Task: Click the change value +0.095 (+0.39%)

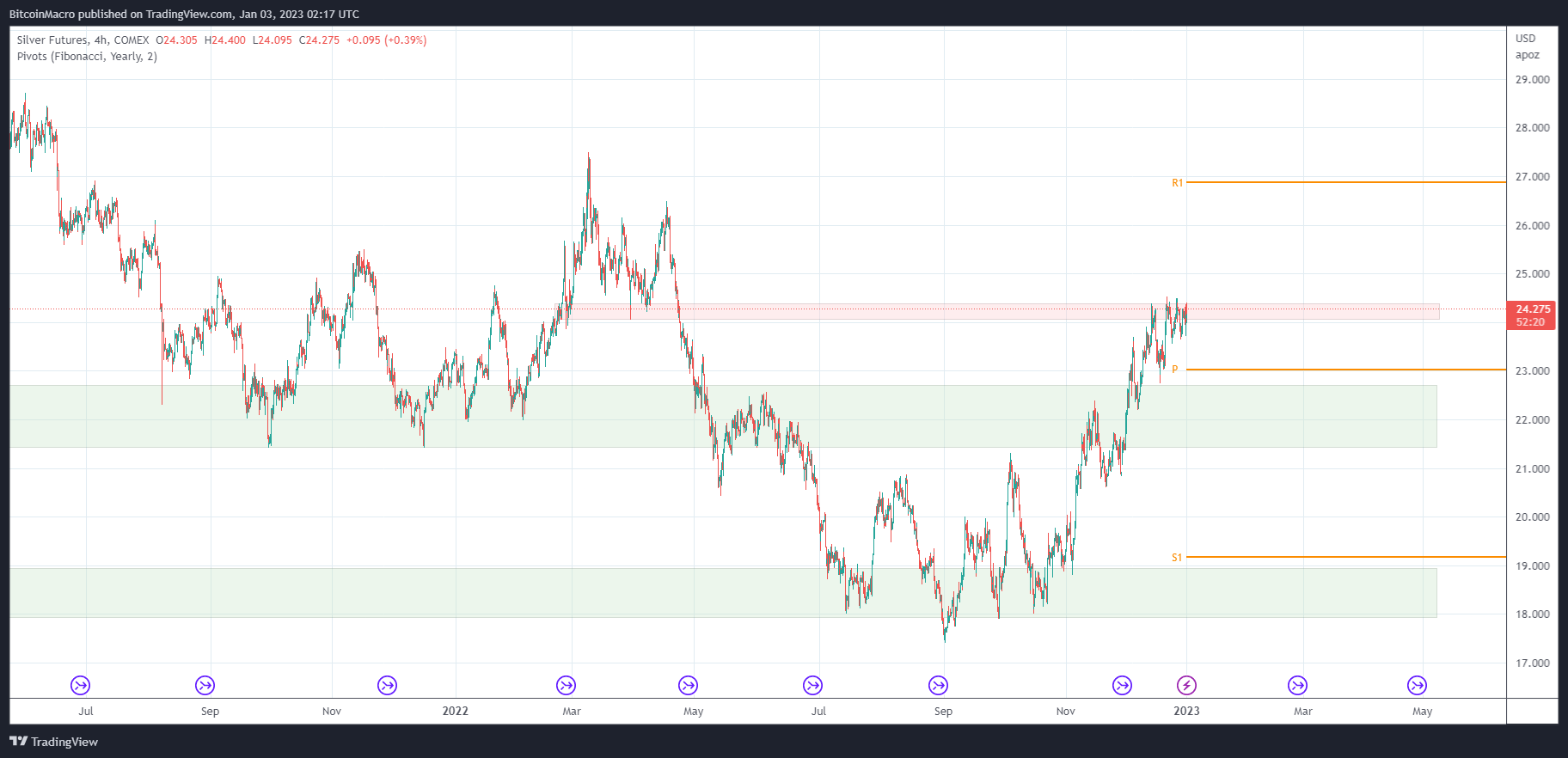Action: 386,40
